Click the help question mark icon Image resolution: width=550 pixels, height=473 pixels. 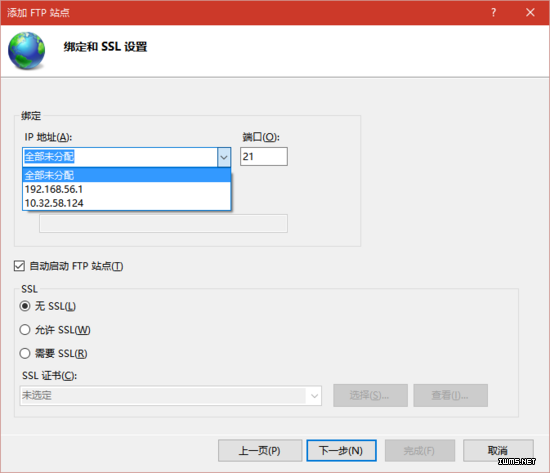(494, 13)
